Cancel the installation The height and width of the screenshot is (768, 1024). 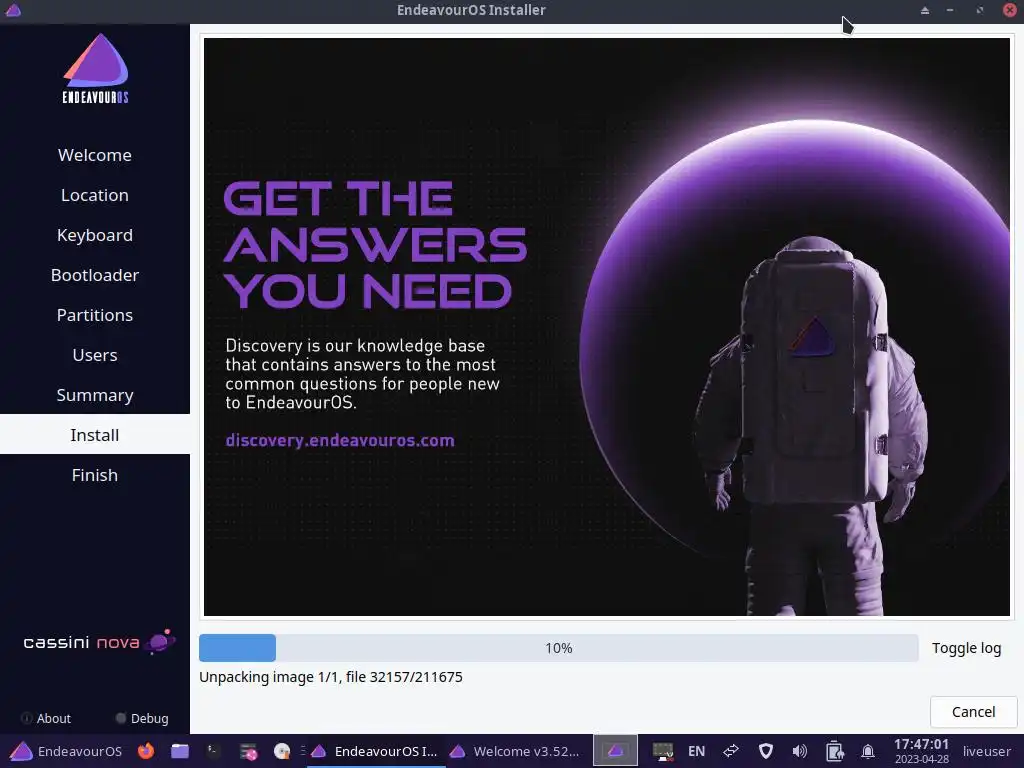tap(973, 711)
